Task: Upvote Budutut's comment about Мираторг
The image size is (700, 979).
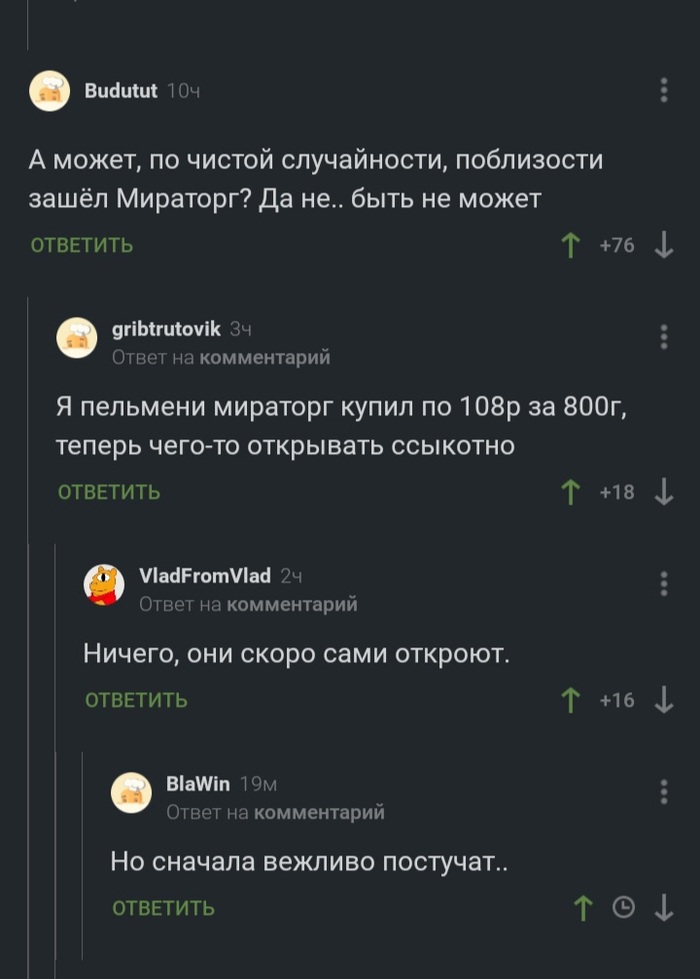Action: point(571,246)
